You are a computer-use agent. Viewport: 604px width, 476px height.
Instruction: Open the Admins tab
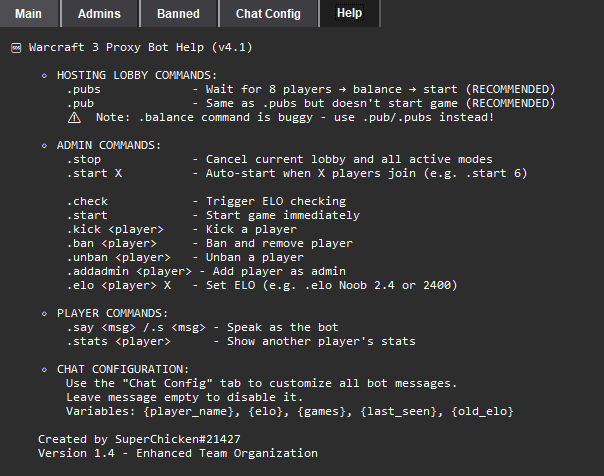tap(99, 13)
